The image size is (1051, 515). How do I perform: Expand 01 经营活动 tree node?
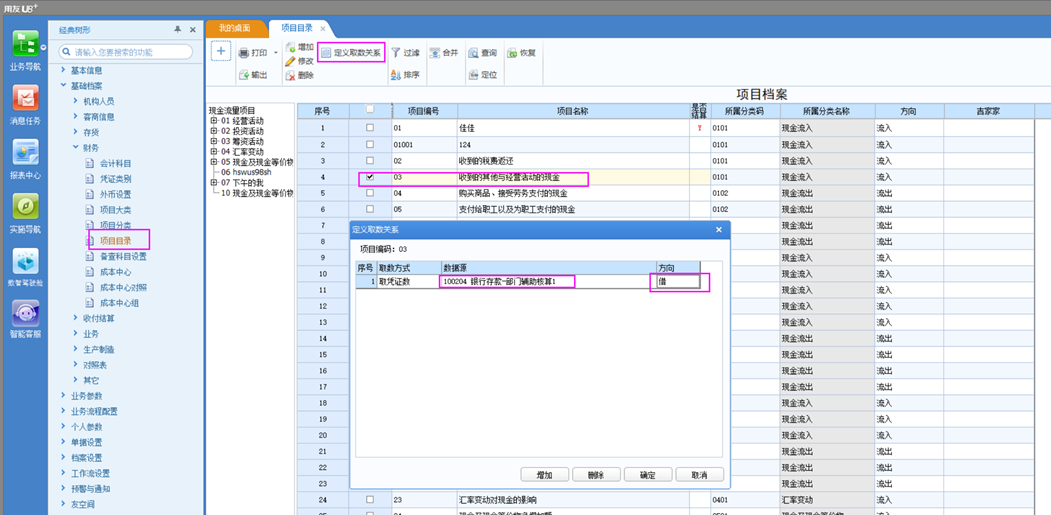pos(214,121)
